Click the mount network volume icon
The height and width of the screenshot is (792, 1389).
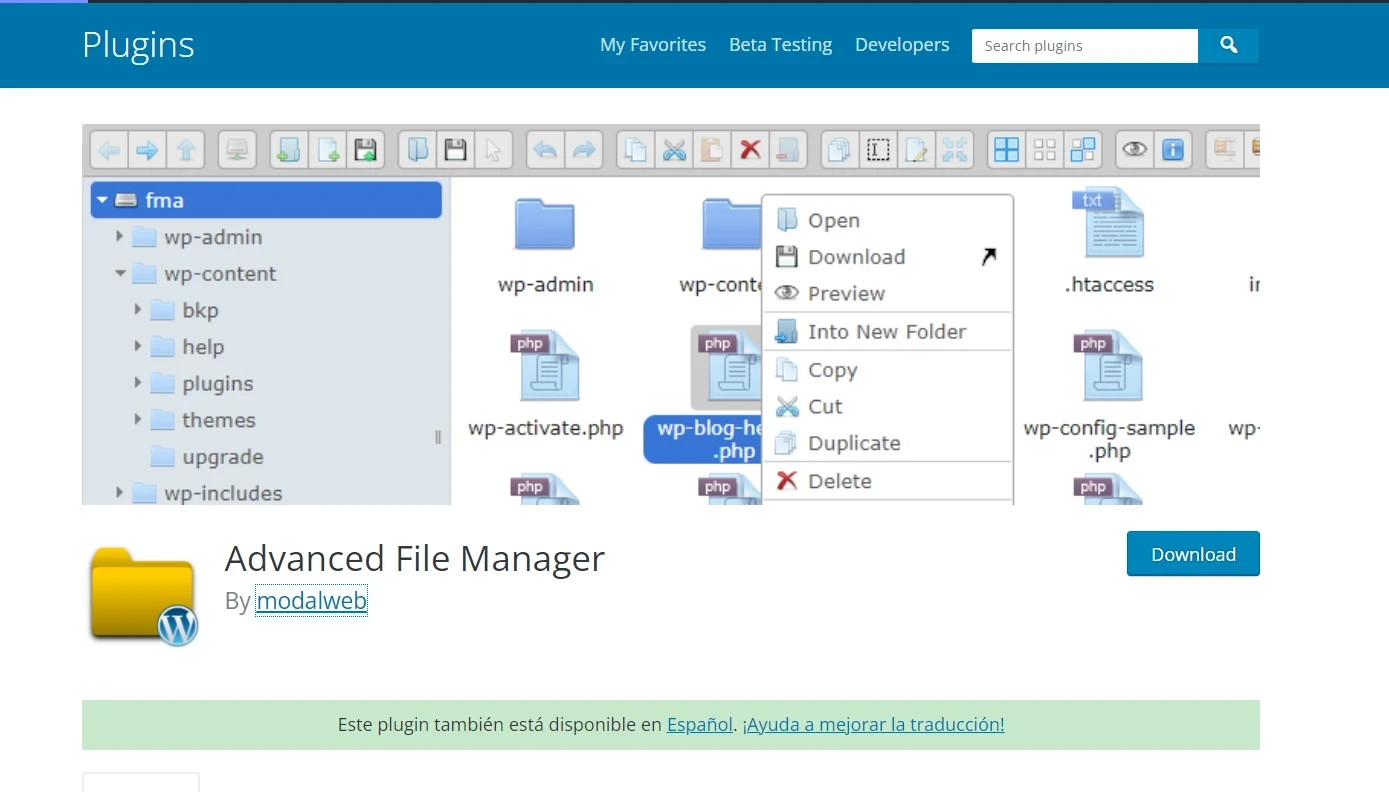pos(237,150)
